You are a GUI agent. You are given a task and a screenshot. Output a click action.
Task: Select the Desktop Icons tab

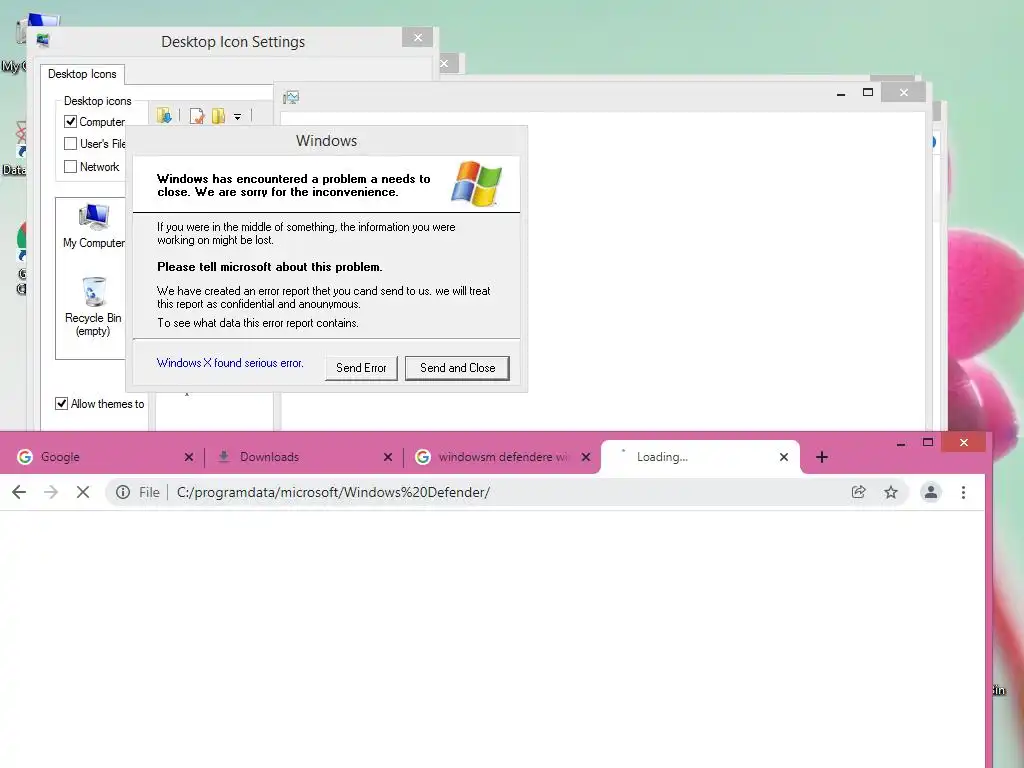[x=82, y=74]
